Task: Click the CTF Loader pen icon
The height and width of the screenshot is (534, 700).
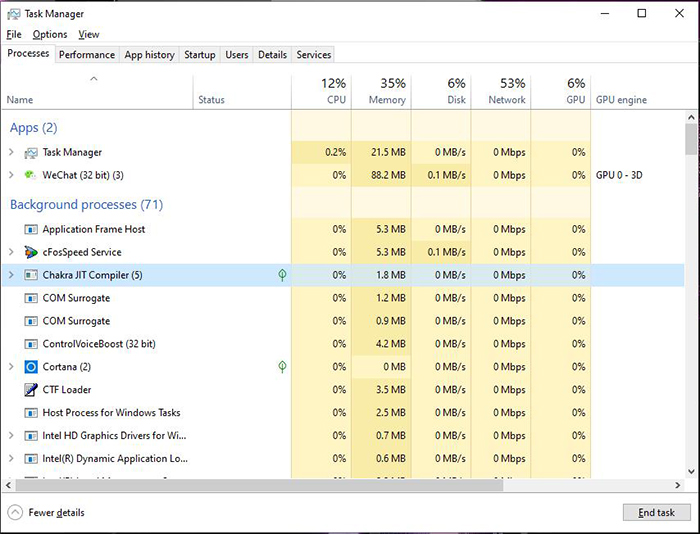Action: 31,390
